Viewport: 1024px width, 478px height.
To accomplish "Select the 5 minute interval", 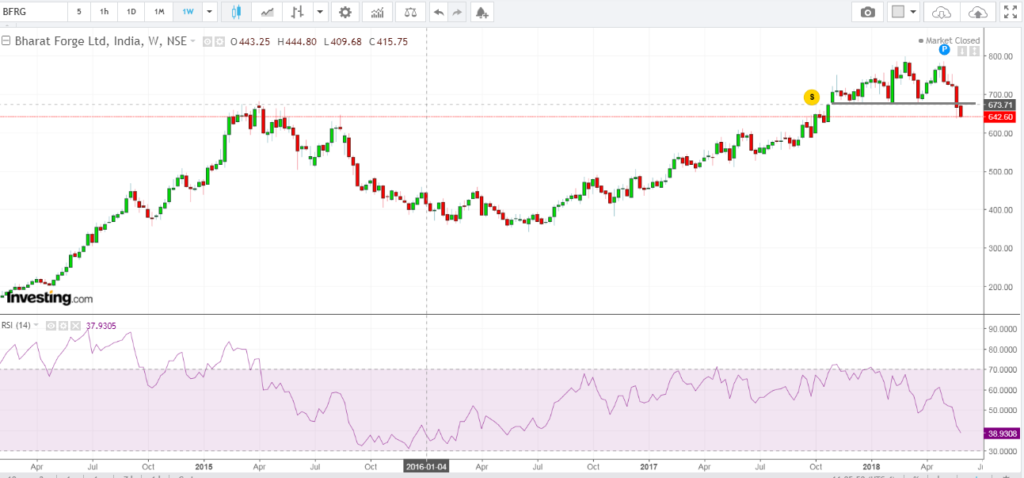I will point(79,12).
